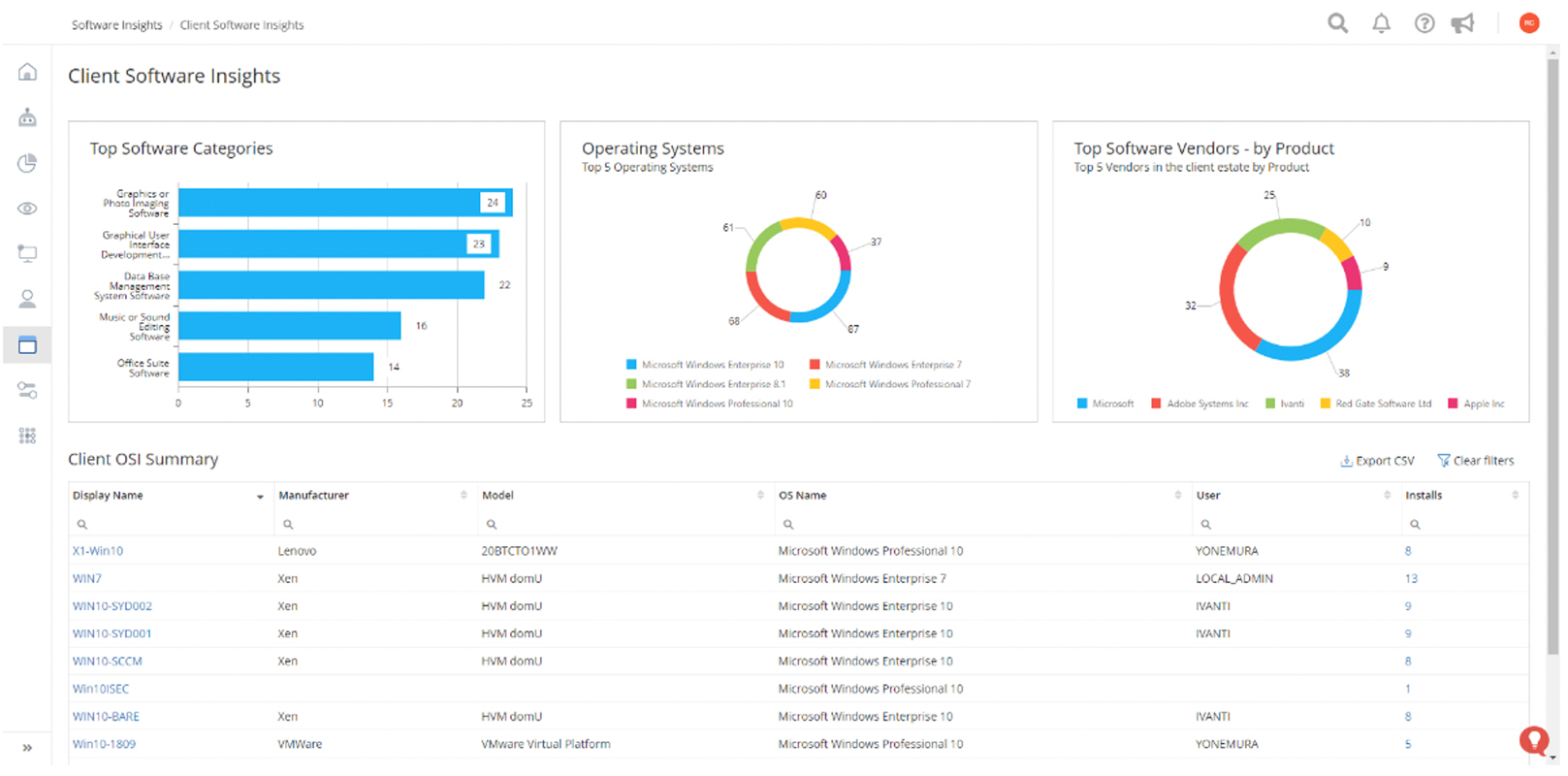
Task: Select the highlighted software window sidebar icon
Action: [x=27, y=344]
